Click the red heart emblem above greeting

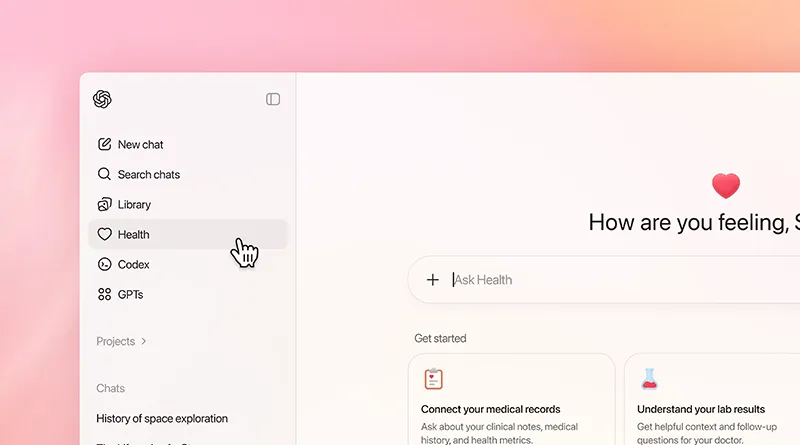pyautogui.click(x=726, y=186)
